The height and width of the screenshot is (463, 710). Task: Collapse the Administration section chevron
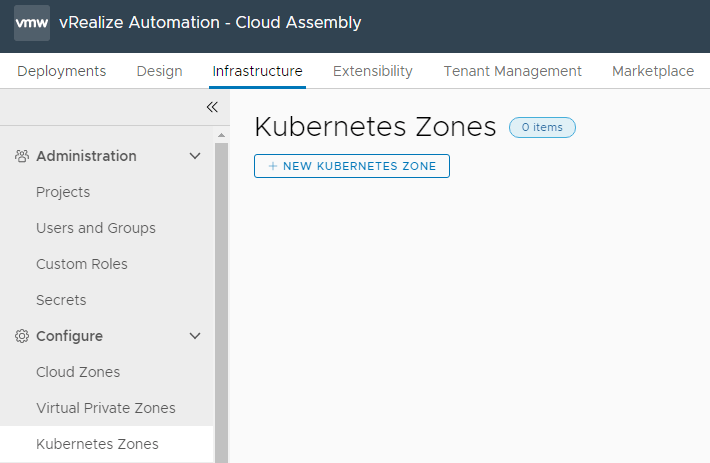(x=195, y=156)
